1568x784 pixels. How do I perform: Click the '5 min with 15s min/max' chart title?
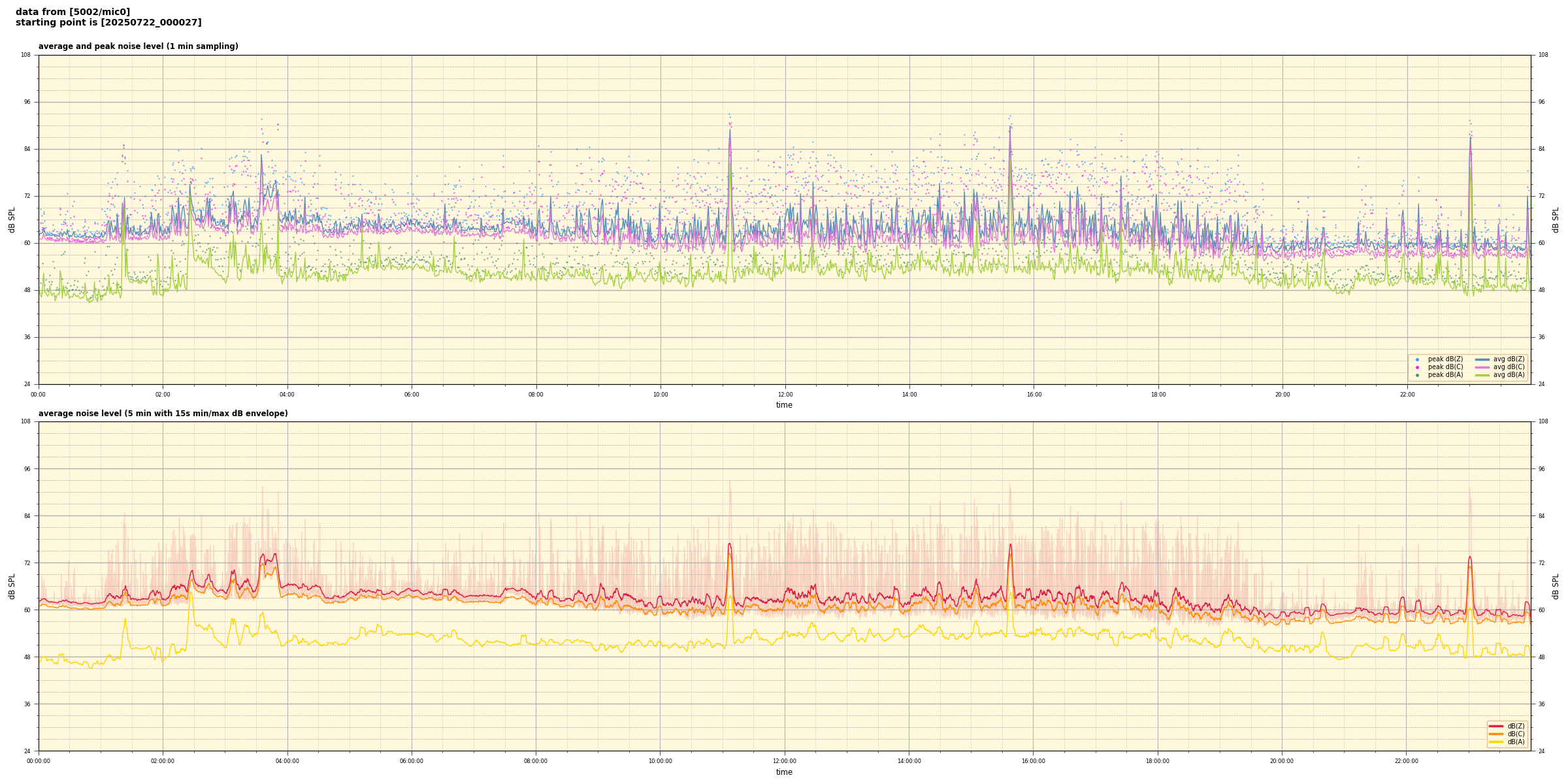(163, 414)
